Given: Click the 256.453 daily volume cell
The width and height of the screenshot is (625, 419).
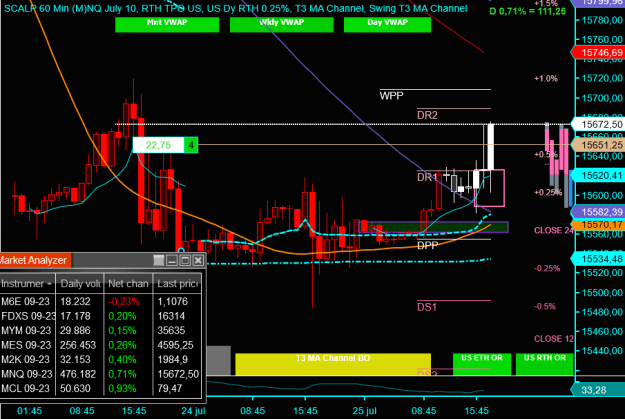Looking at the screenshot, I should coord(78,345).
